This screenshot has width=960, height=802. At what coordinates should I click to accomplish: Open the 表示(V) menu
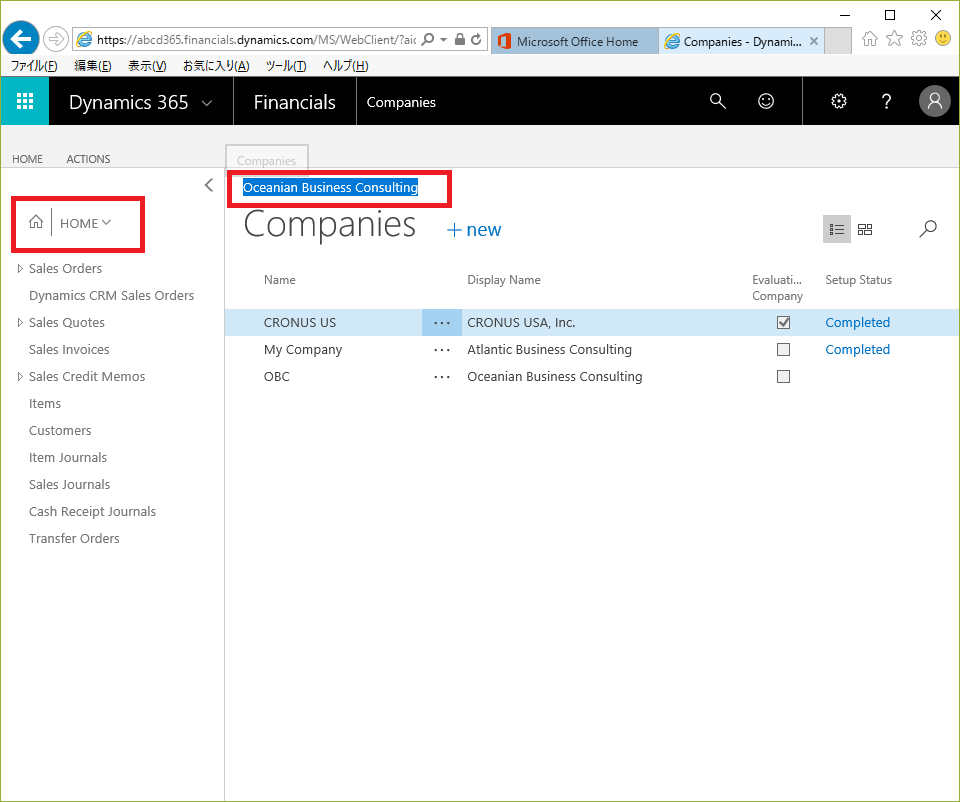[x=147, y=66]
